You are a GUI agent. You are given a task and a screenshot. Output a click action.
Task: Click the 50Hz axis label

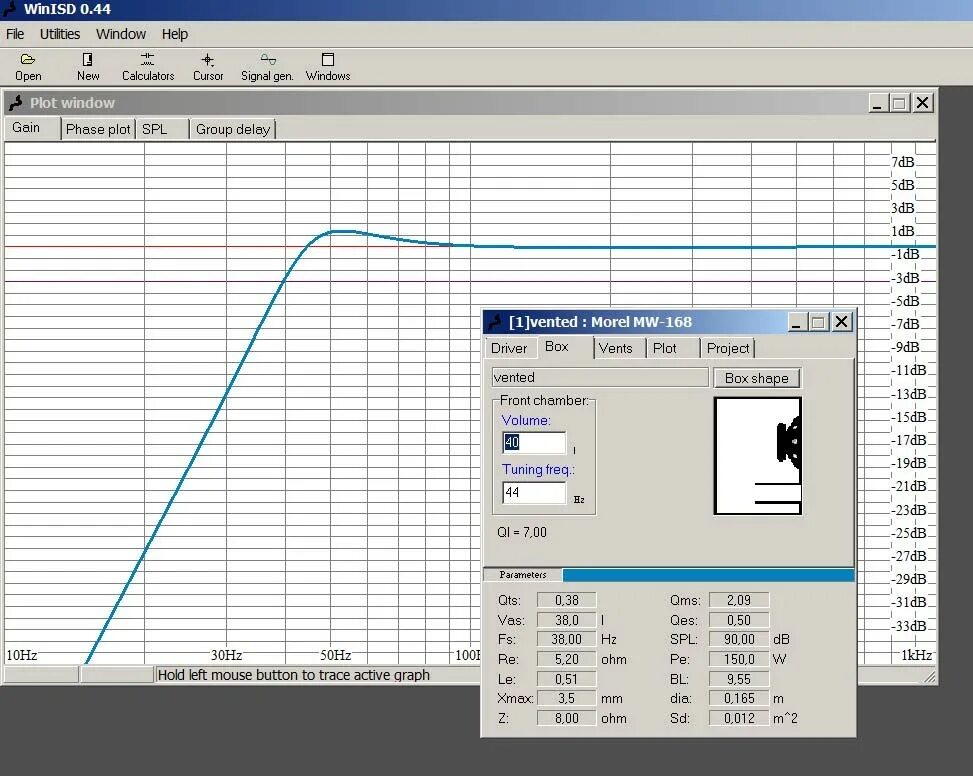point(336,655)
